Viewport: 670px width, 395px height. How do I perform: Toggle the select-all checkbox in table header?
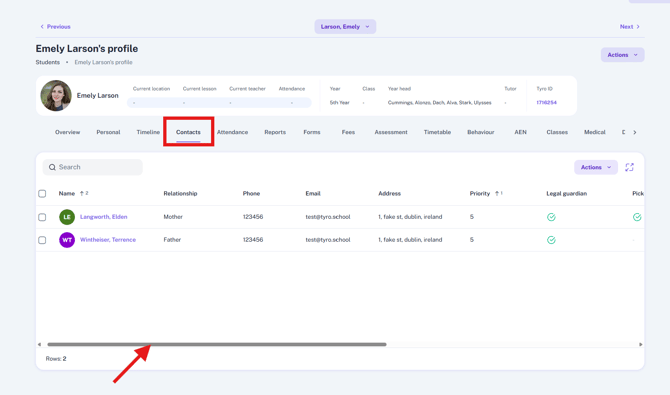(x=42, y=194)
